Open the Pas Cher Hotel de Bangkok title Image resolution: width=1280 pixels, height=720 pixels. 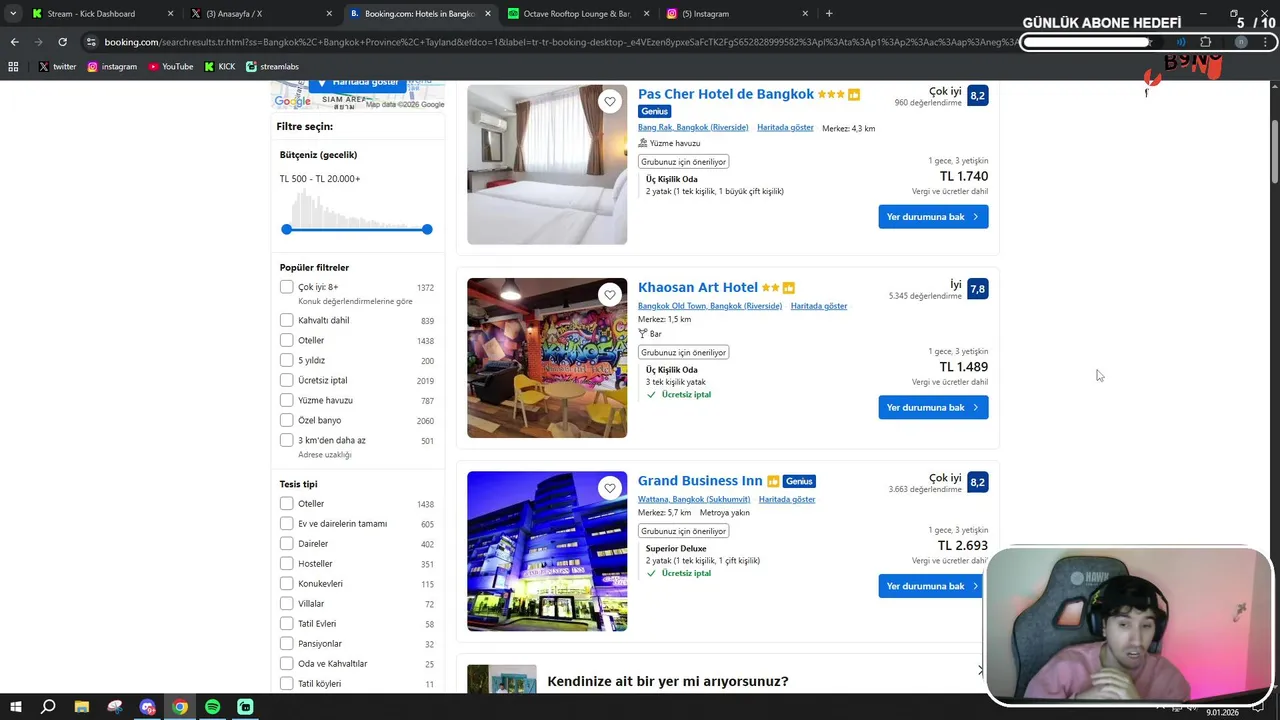point(726,94)
